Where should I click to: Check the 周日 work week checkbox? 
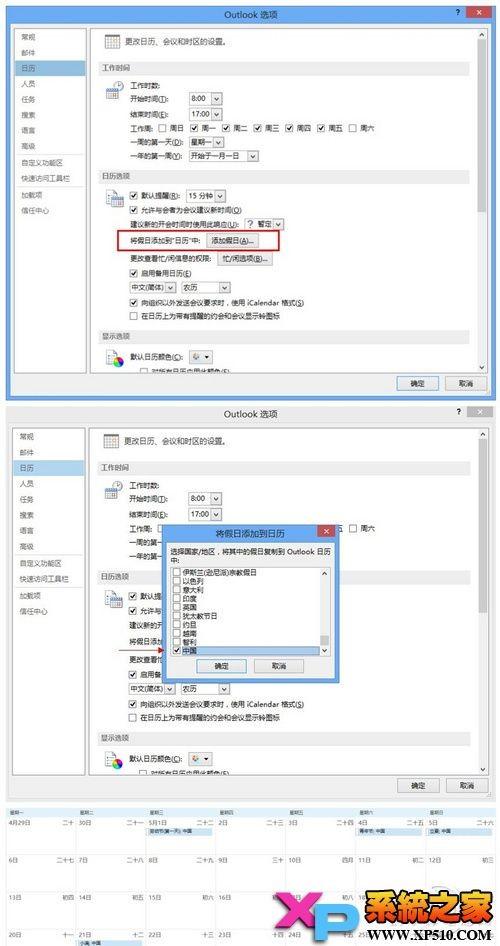(x=162, y=128)
